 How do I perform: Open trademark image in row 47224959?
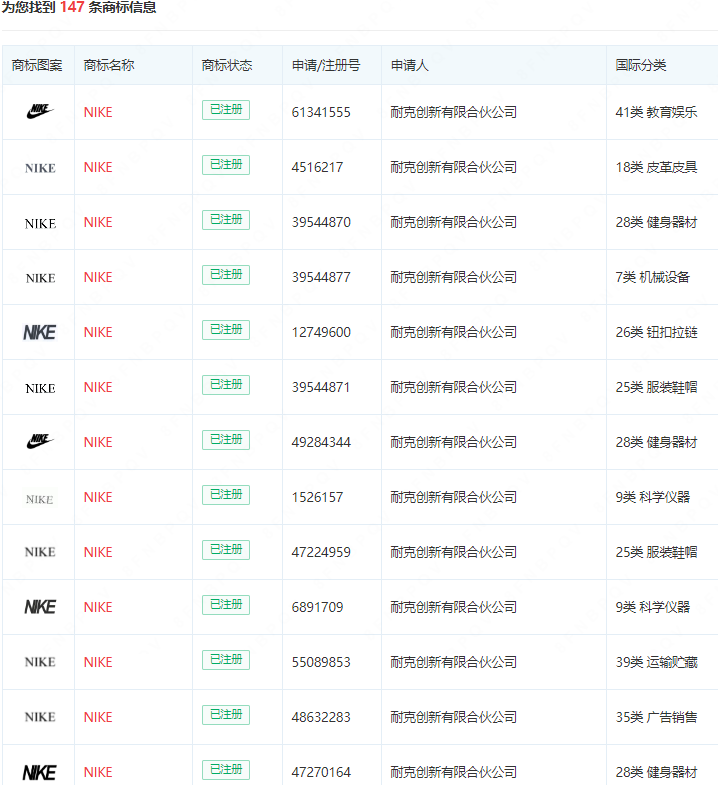click(x=40, y=552)
